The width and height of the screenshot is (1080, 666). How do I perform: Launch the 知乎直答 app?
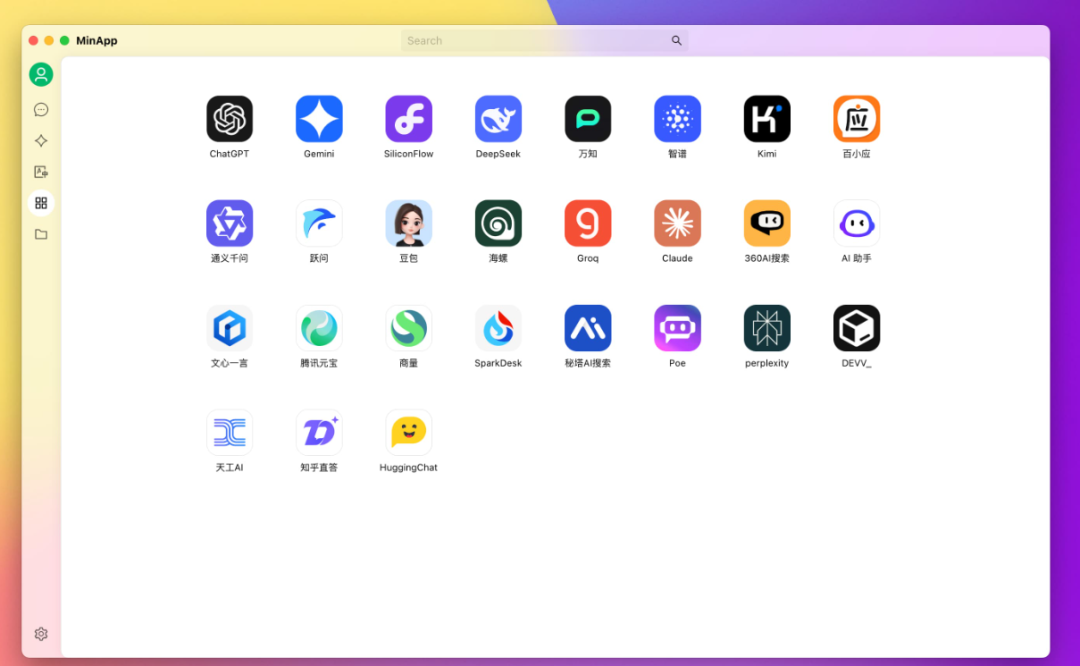[319, 433]
